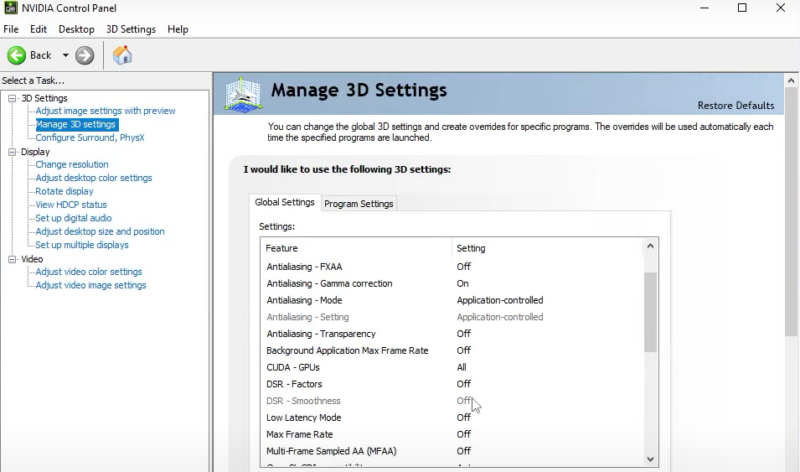Open Adjust desktop size and position

(x=100, y=231)
